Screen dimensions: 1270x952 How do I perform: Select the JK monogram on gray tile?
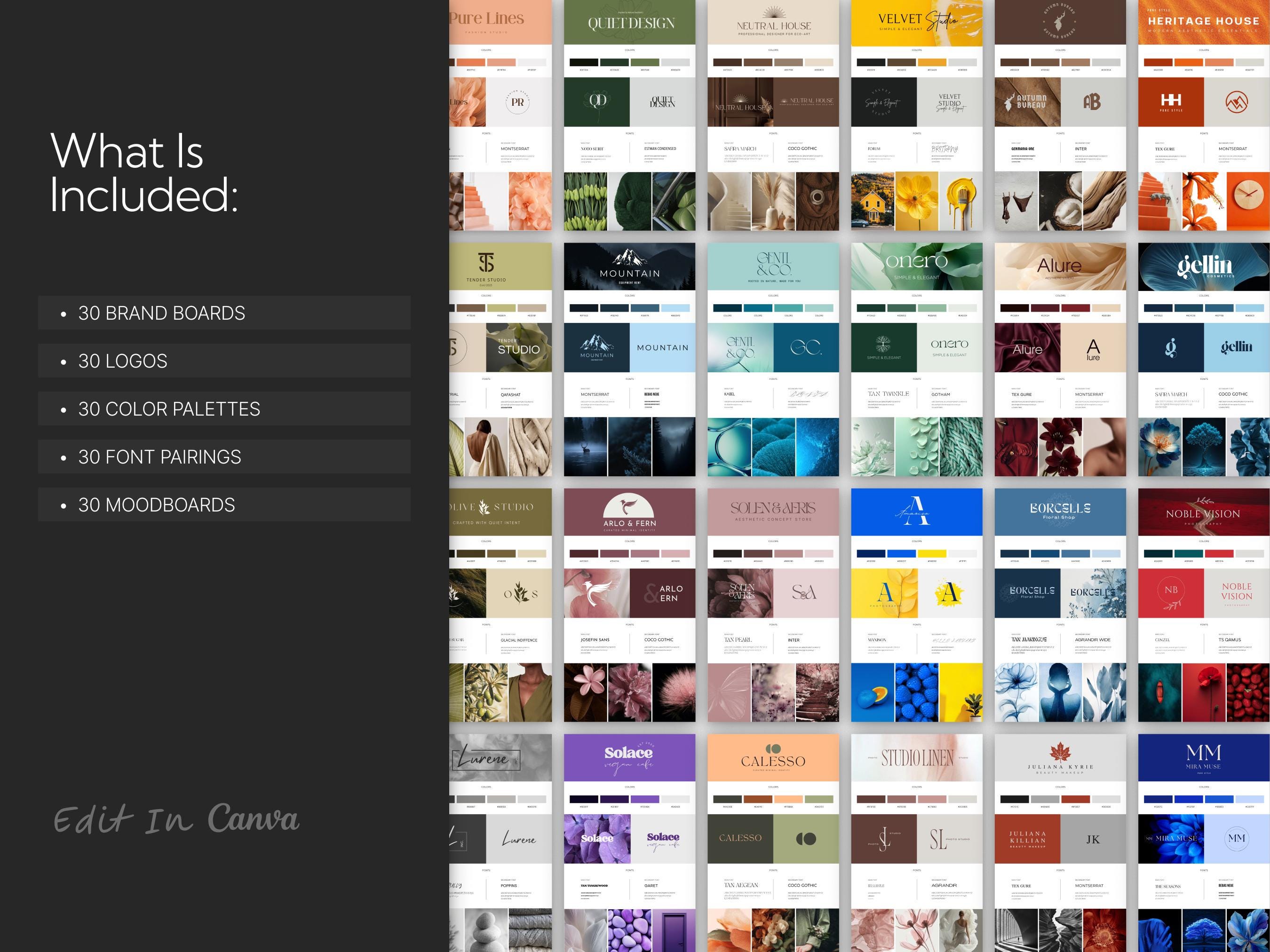pos(1093,839)
